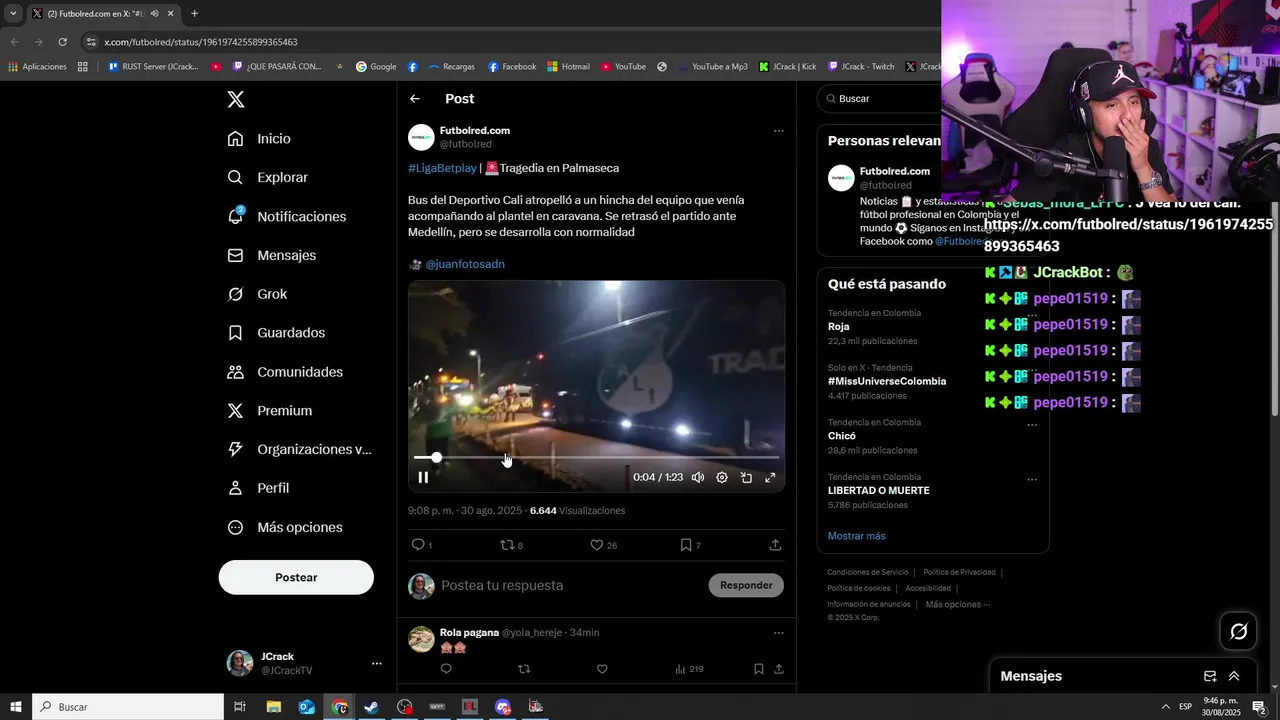Seek on the video progress bar
Screen dimensions: 1280x720
click(597, 457)
